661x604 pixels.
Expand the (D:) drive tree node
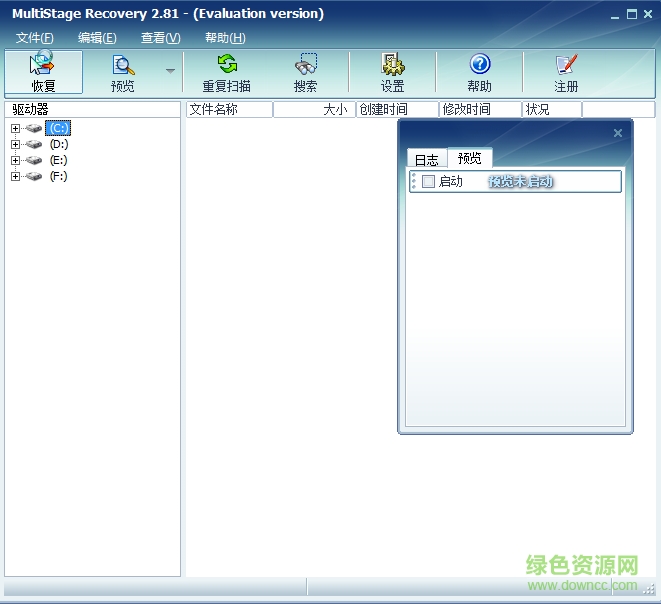15,145
